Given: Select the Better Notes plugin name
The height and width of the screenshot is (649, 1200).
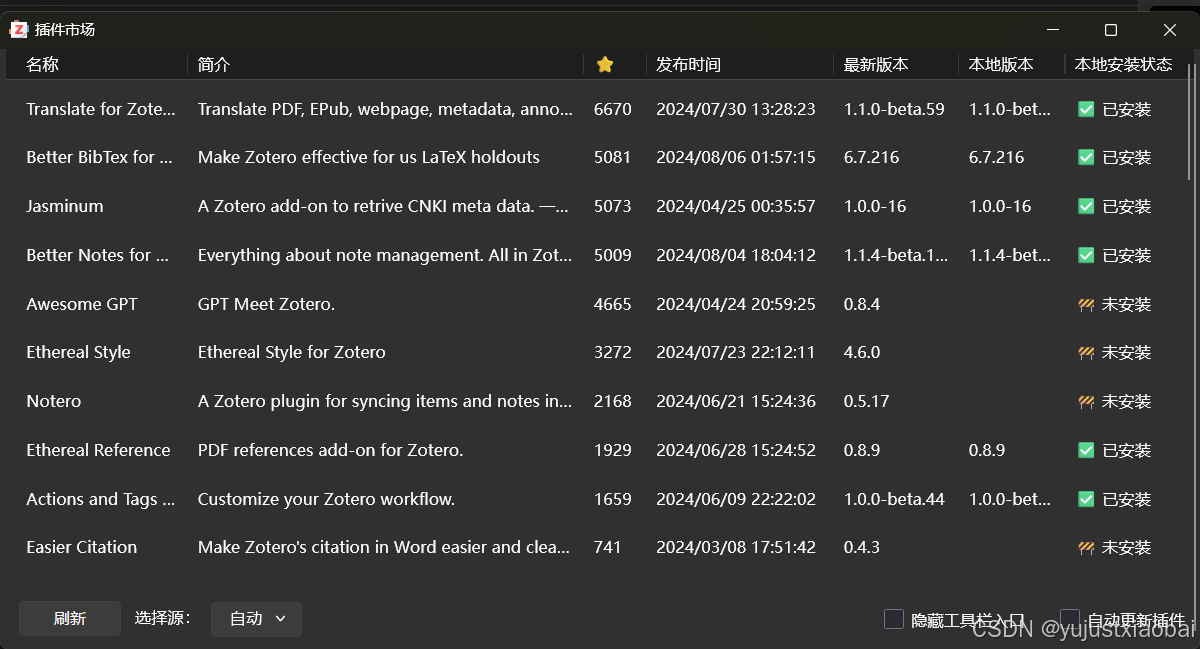Looking at the screenshot, I should coord(98,255).
